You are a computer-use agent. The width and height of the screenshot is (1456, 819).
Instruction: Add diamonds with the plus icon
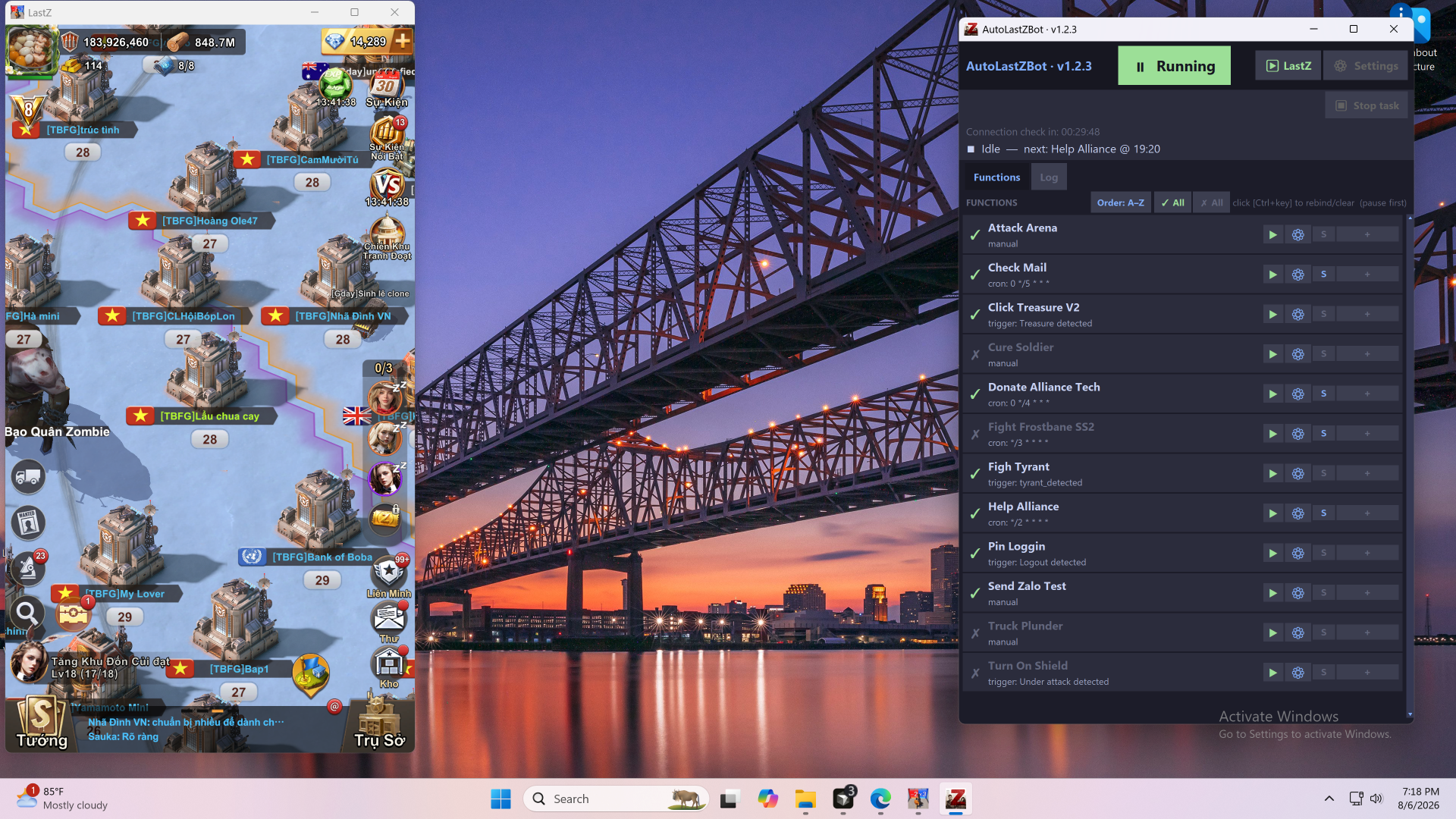(402, 41)
